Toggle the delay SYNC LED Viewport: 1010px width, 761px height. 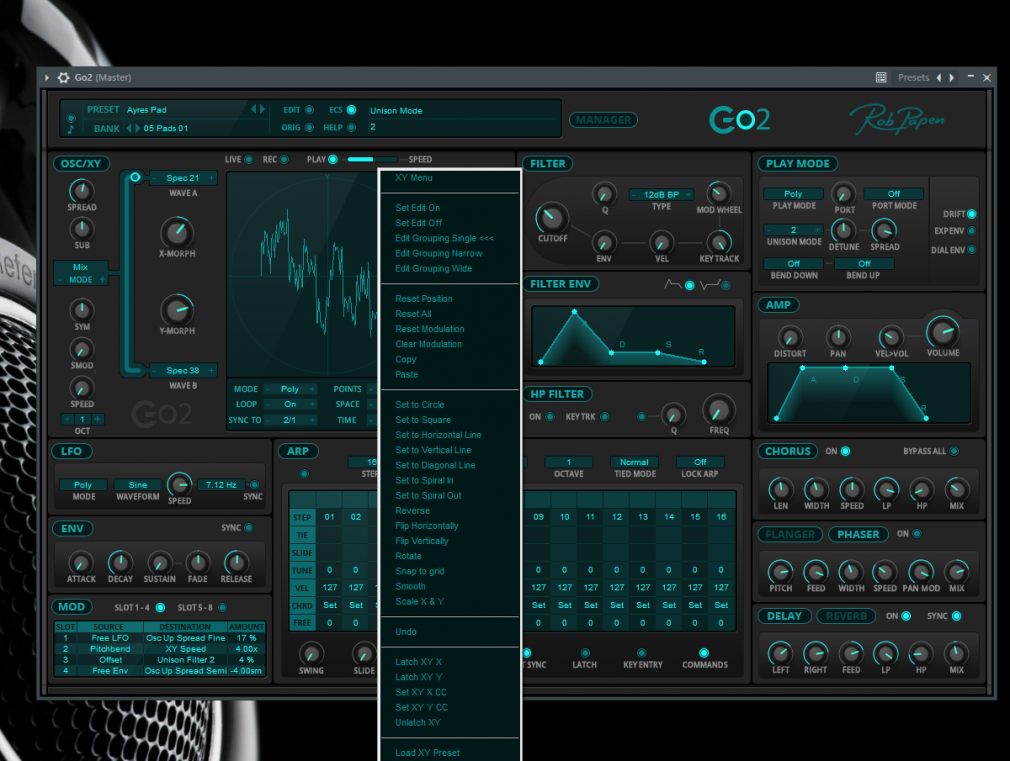(x=957, y=616)
